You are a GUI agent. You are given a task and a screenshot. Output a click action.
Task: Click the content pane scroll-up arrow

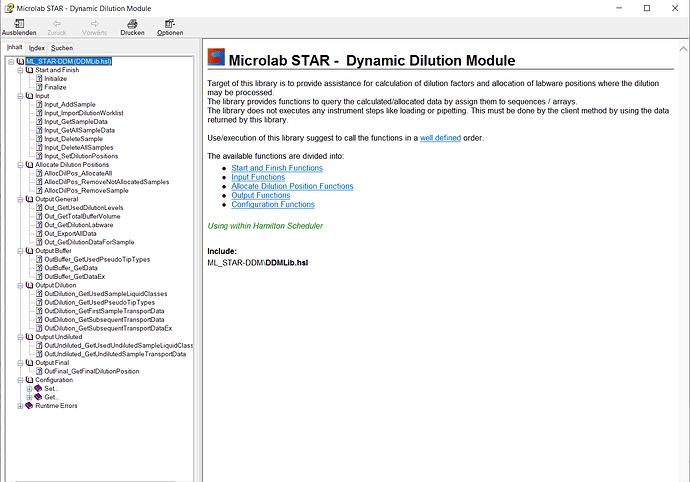683,48
